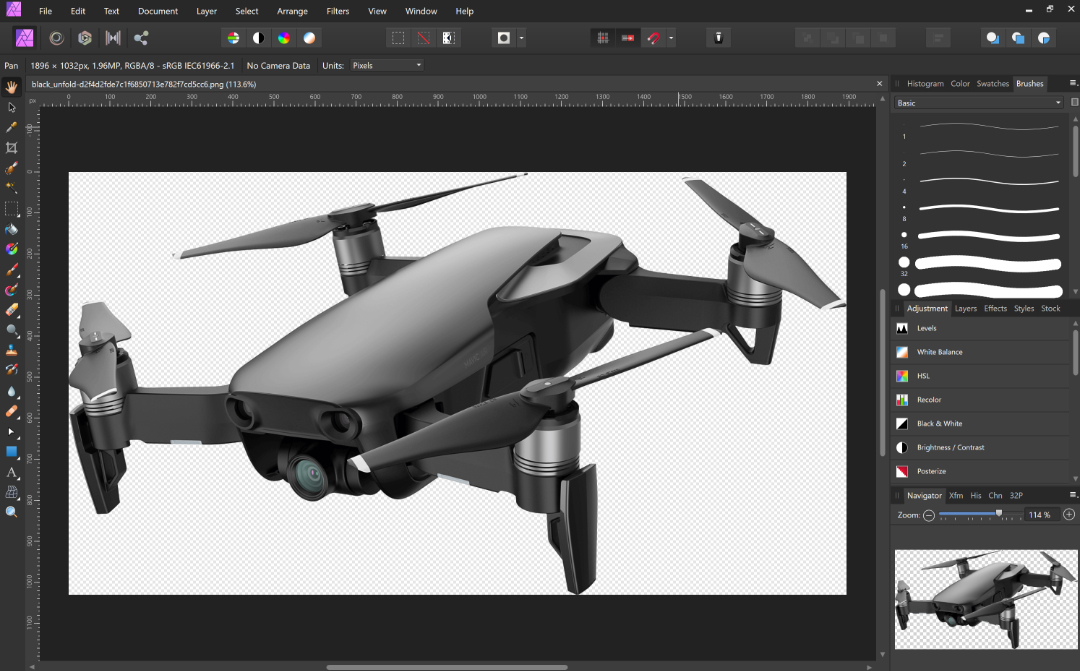Open the snapping options dropdown arrow
This screenshot has width=1080, height=671.
671,38
